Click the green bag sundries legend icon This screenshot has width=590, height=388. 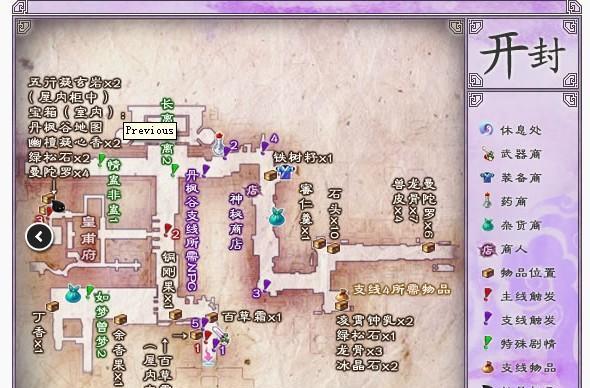click(488, 225)
